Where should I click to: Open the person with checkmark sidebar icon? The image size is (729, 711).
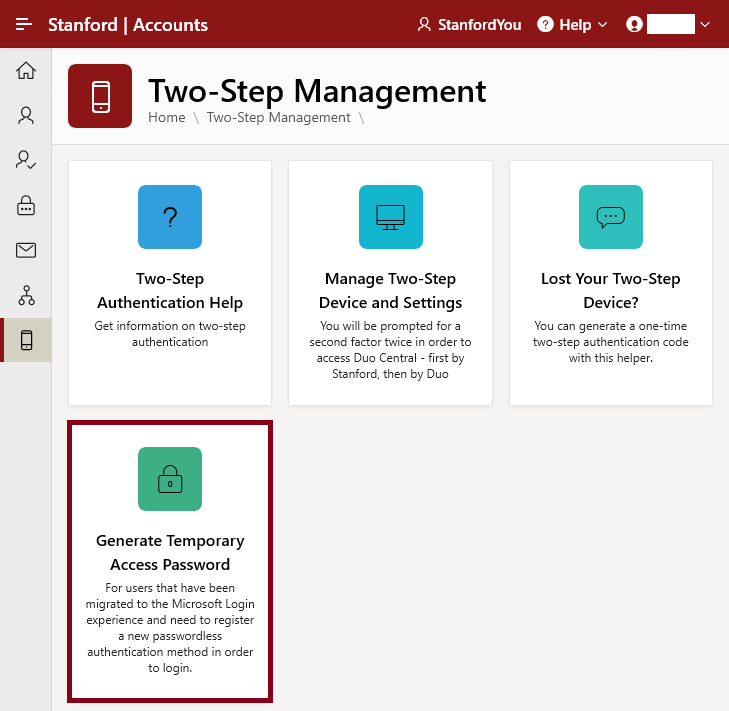[x=26, y=159]
